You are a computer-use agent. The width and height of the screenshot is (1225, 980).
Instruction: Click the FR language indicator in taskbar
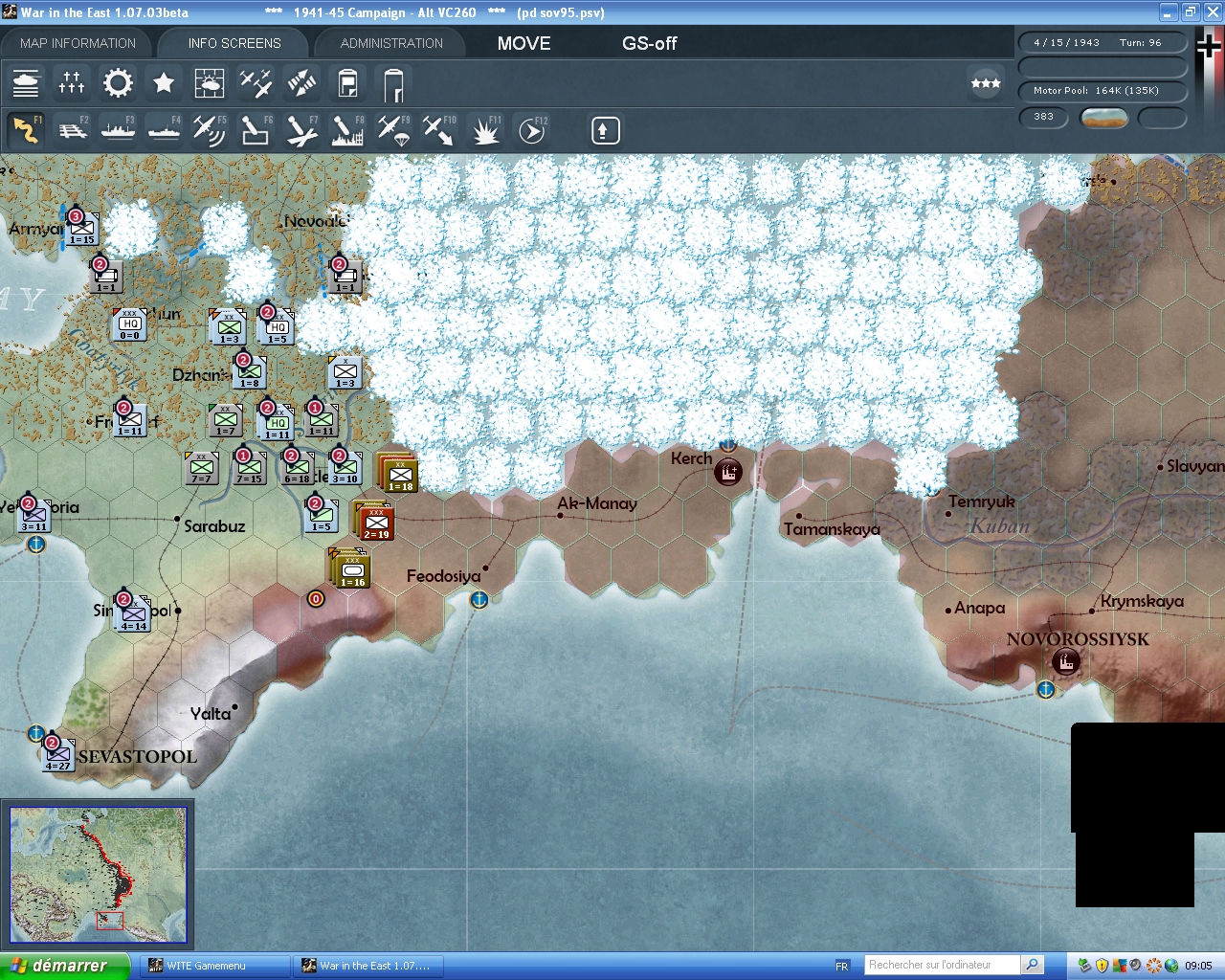click(842, 966)
